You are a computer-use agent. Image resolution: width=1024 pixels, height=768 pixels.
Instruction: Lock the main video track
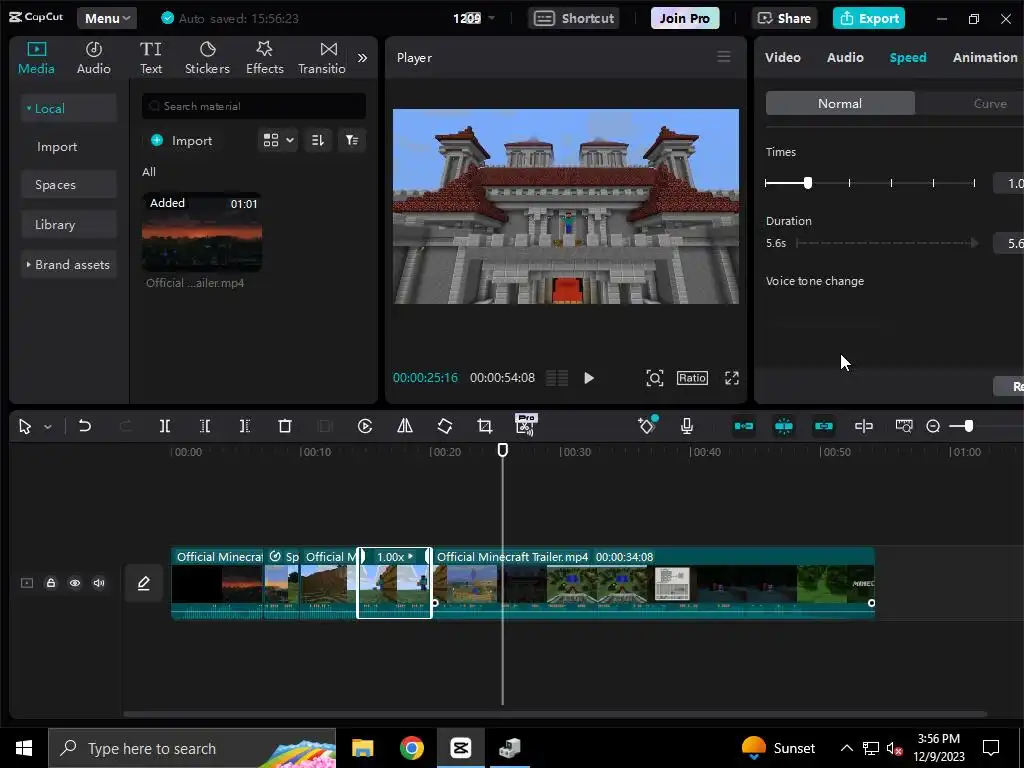pyautogui.click(x=51, y=583)
